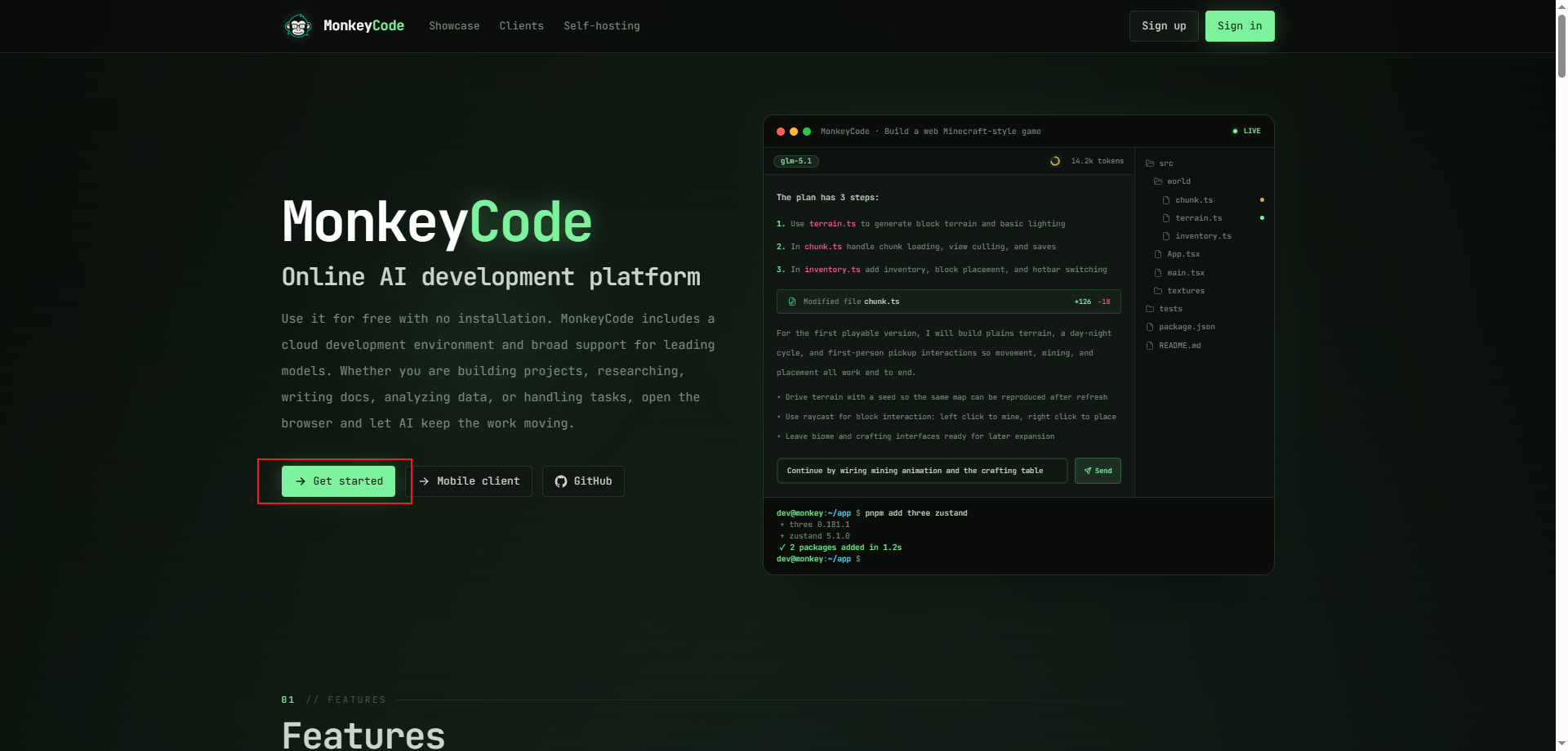Click the arrow icon in Mobile client
Viewport: 1568px width, 751px height.
click(x=424, y=481)
